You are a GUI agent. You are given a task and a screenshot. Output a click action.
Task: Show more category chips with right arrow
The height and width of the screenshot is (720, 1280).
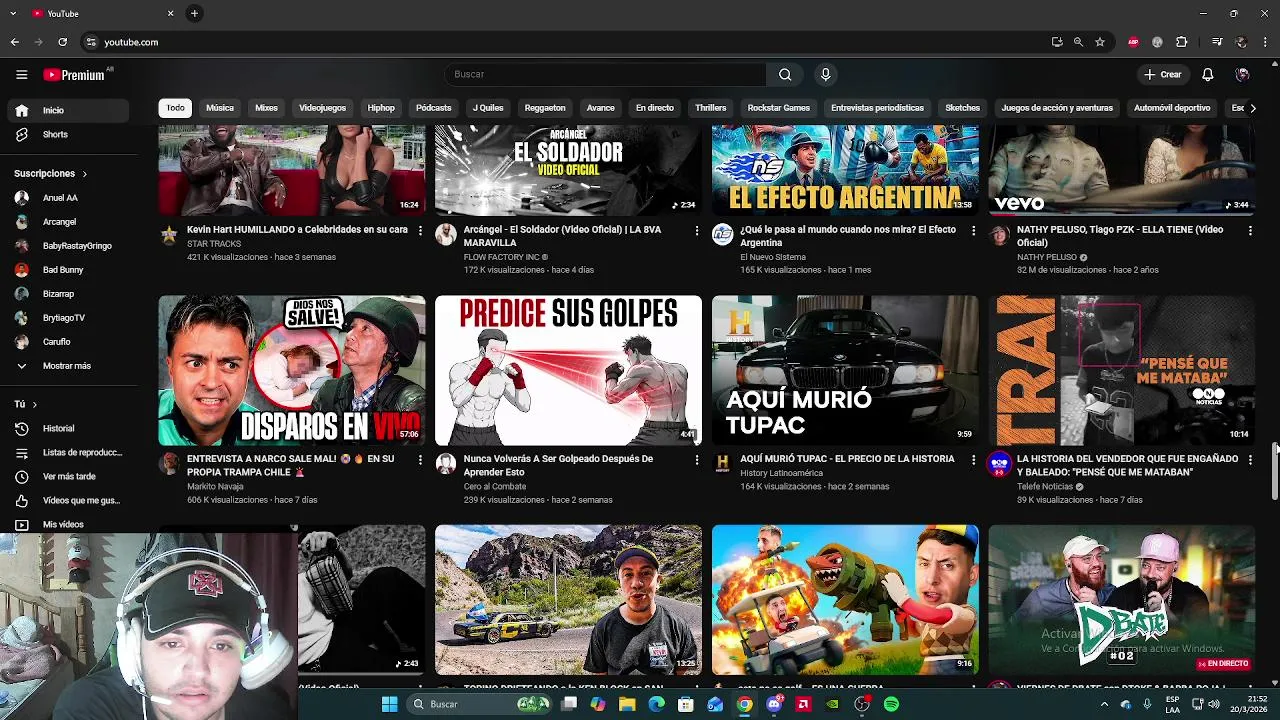(1253, 108)
